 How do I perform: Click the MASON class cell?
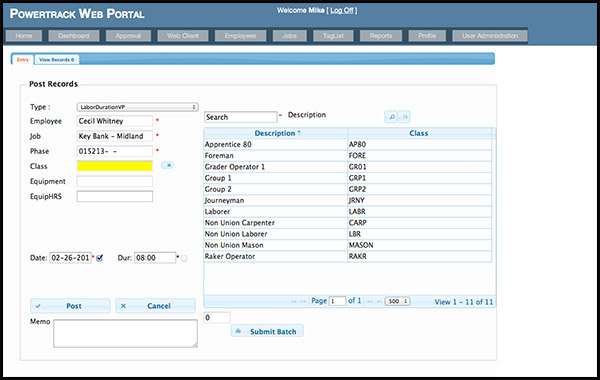pyautogui.click(x=420, y=245)
